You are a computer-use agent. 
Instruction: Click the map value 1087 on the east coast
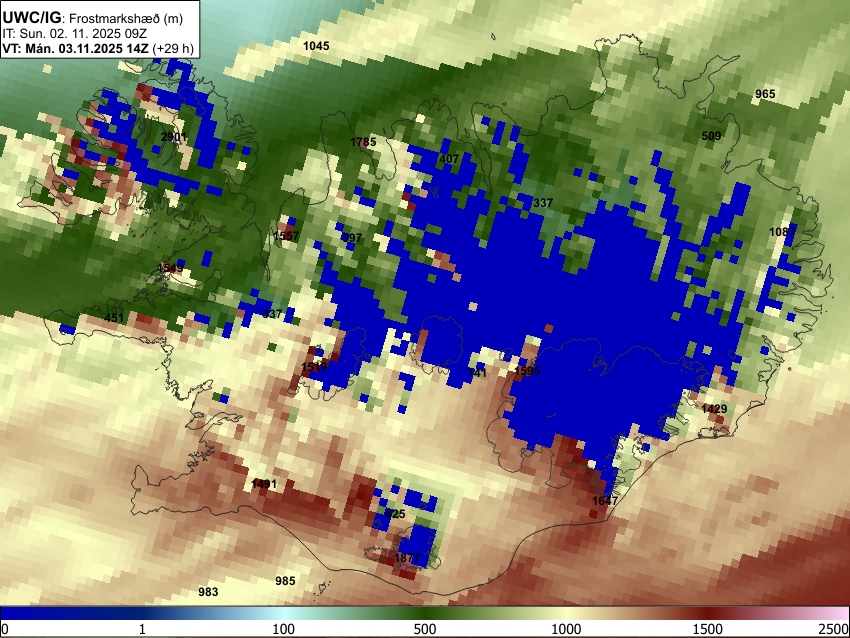coord(782,232)
